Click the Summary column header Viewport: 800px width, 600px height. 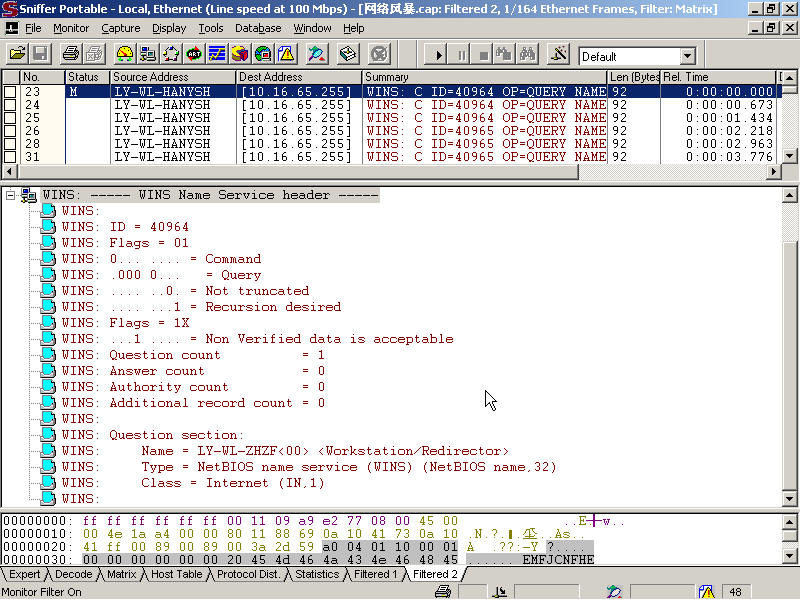(x=484, y=77)
